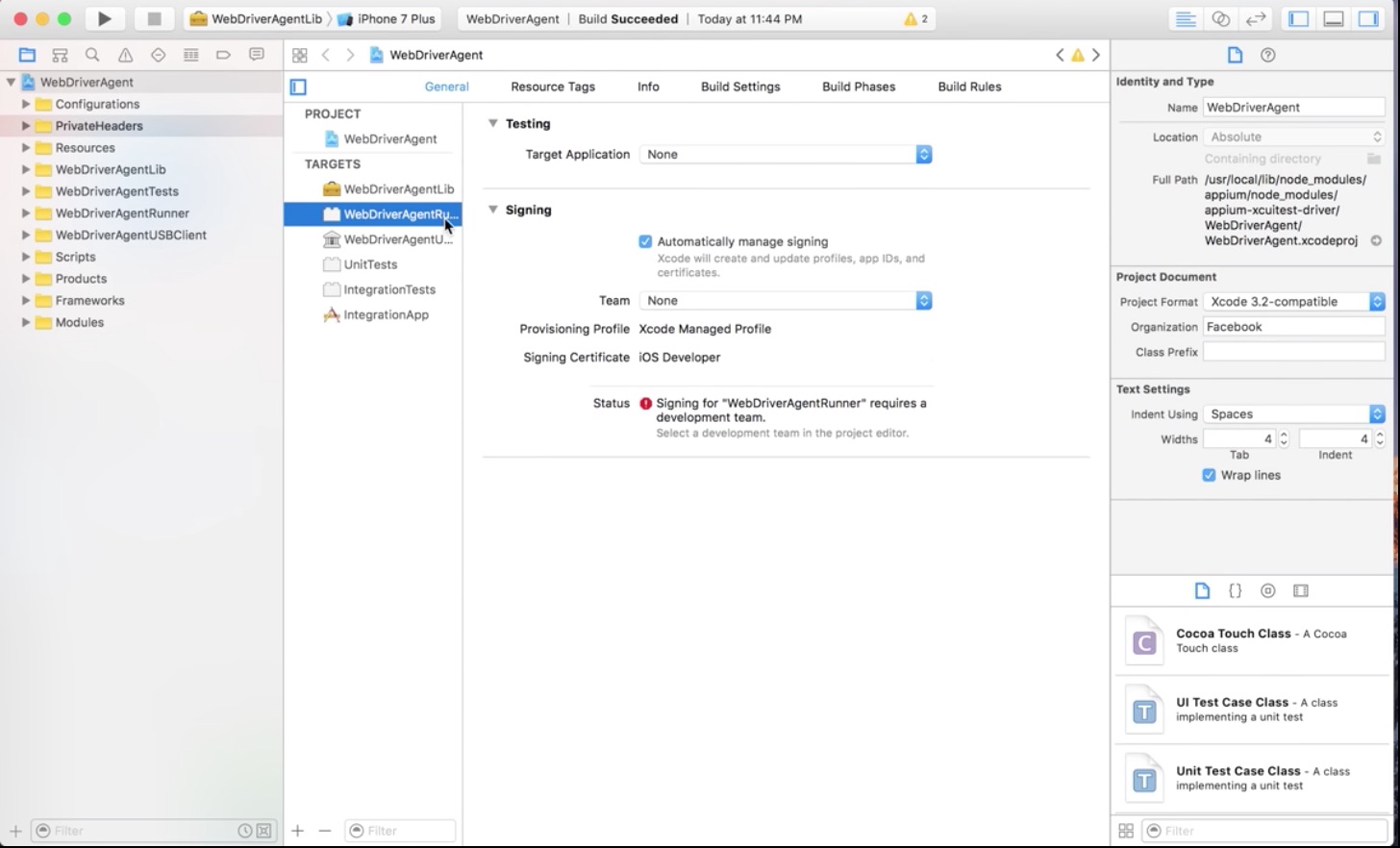Switch to the assistant editor
The image size is (1400, 848).
(1220, 18)
